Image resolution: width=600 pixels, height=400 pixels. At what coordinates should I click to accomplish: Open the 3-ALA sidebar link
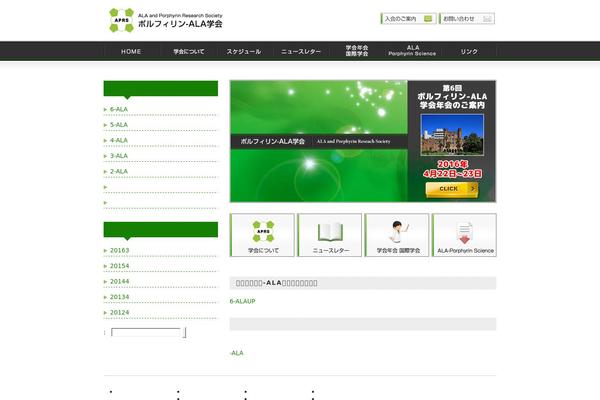119,156
